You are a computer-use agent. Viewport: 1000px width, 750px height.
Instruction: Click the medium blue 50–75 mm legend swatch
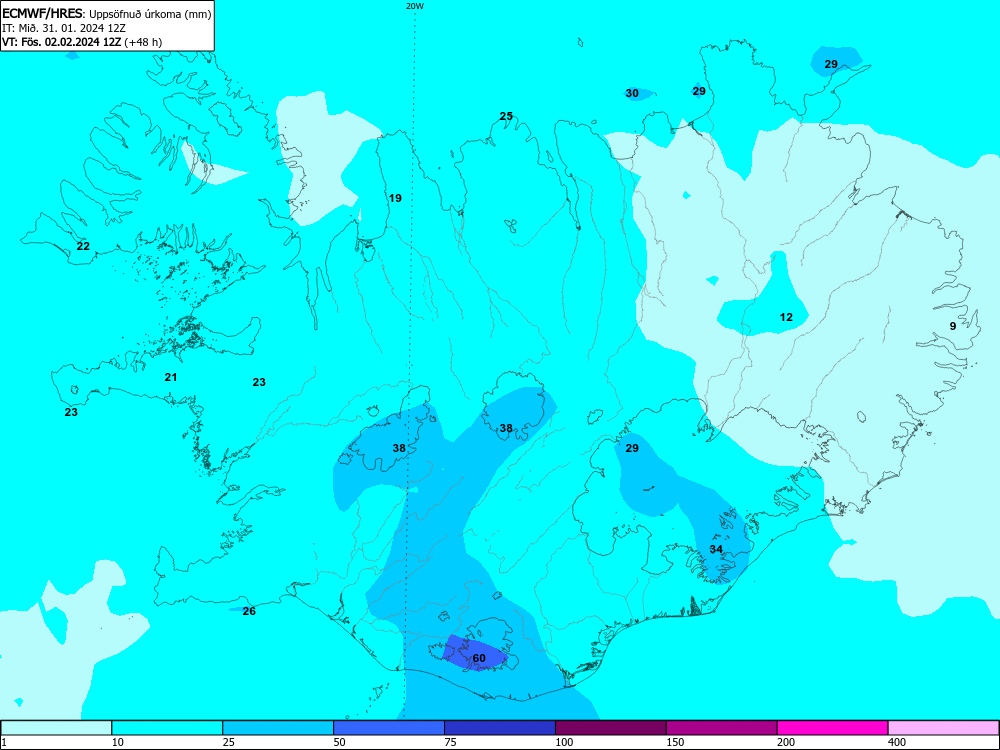pos(389,728)
